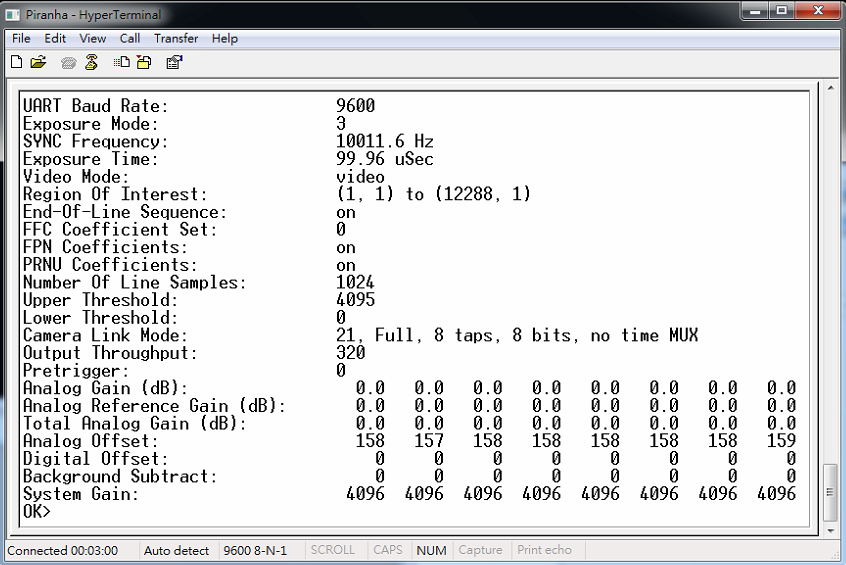846x565 pixels.
Task: Click the 'Digital Offset:' label
Action: (x=95, y=459)
